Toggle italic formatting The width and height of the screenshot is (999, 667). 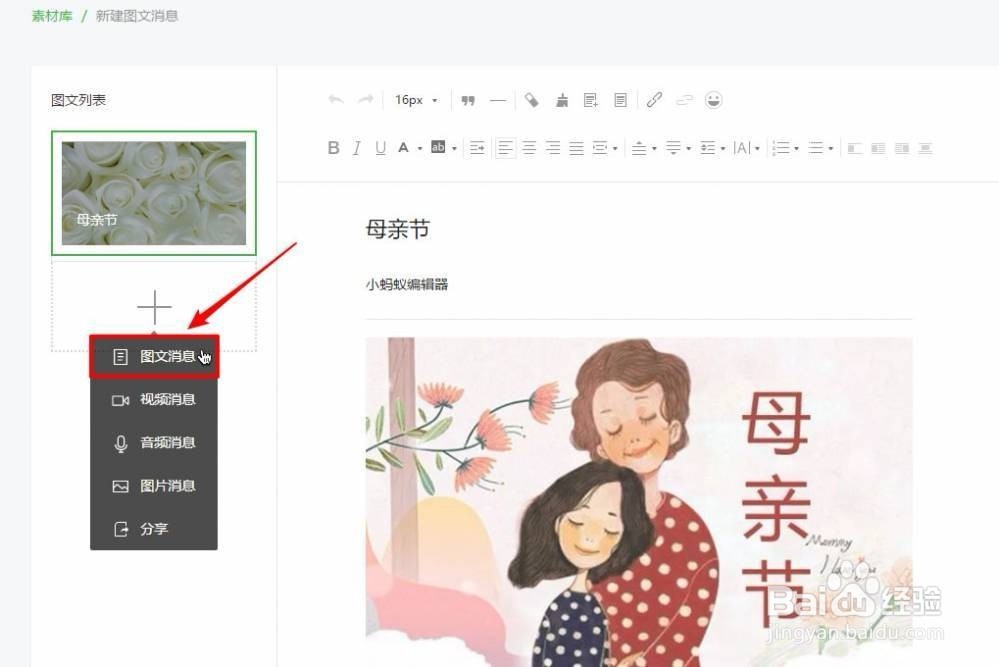(x=357, y=148)
